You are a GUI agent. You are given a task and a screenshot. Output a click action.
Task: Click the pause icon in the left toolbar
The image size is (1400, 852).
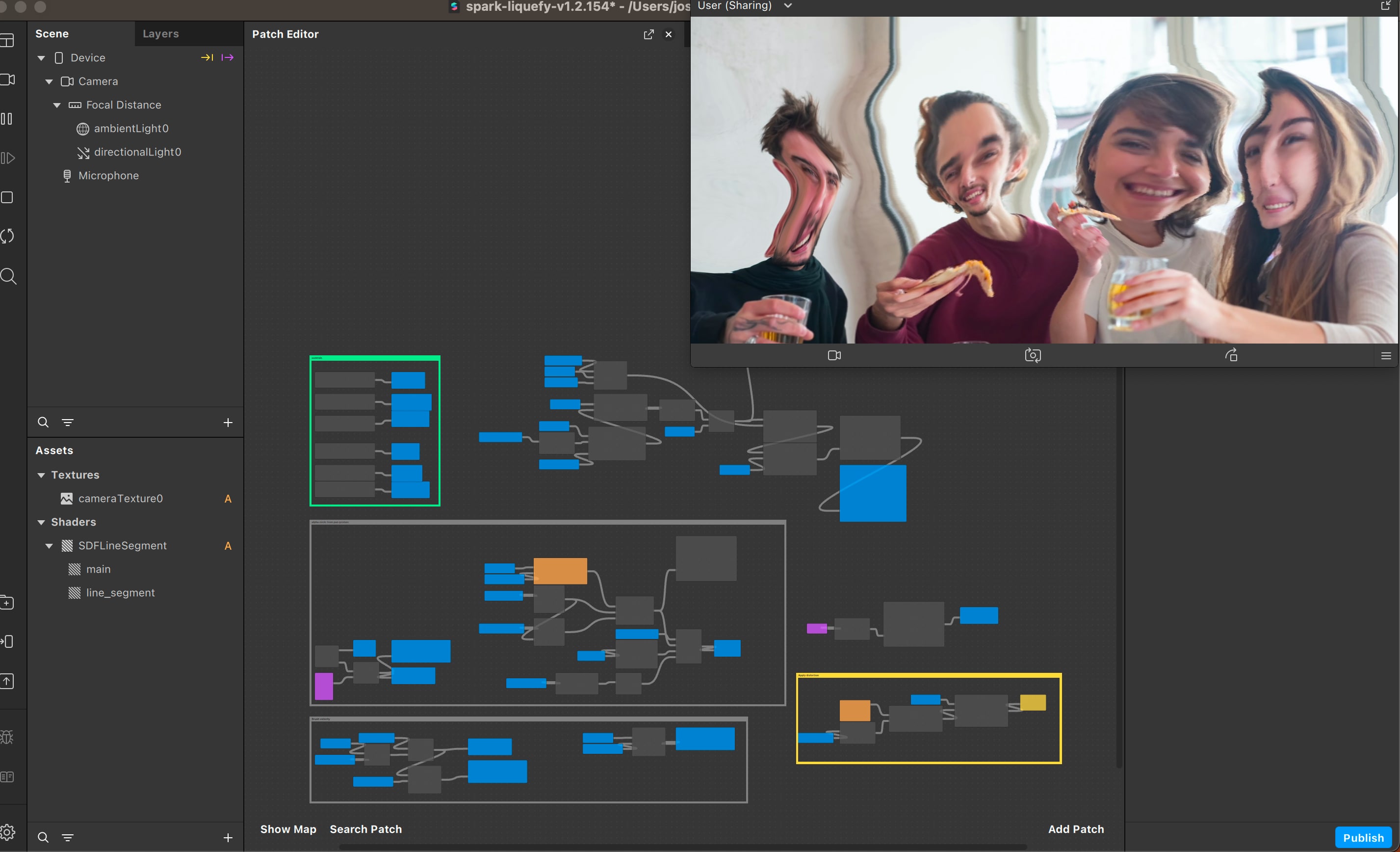click(x=8, y=119)
